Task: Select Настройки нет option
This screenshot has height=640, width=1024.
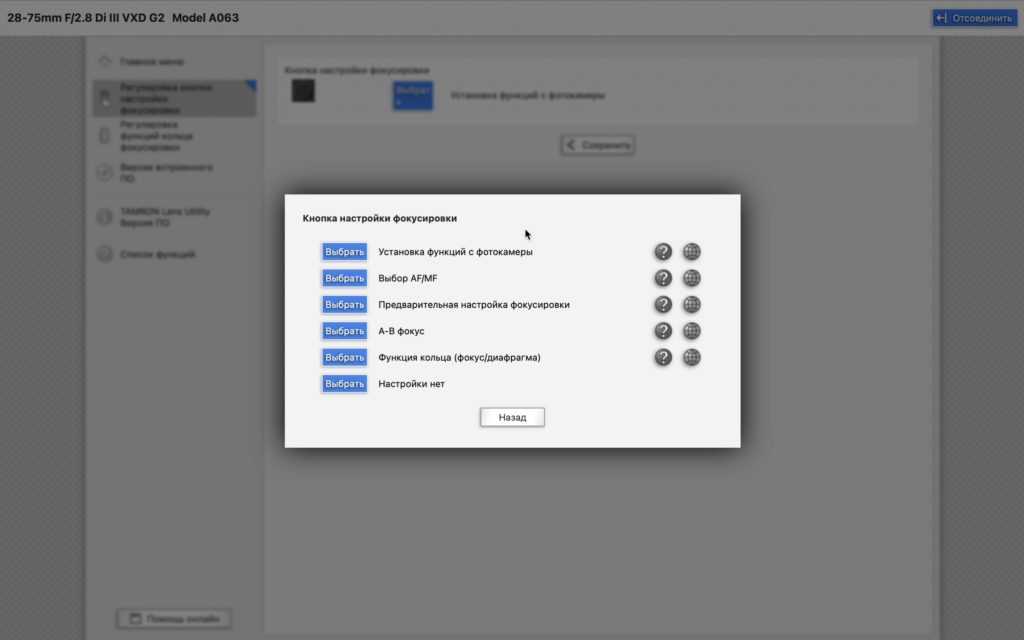Action: point(344,383)
